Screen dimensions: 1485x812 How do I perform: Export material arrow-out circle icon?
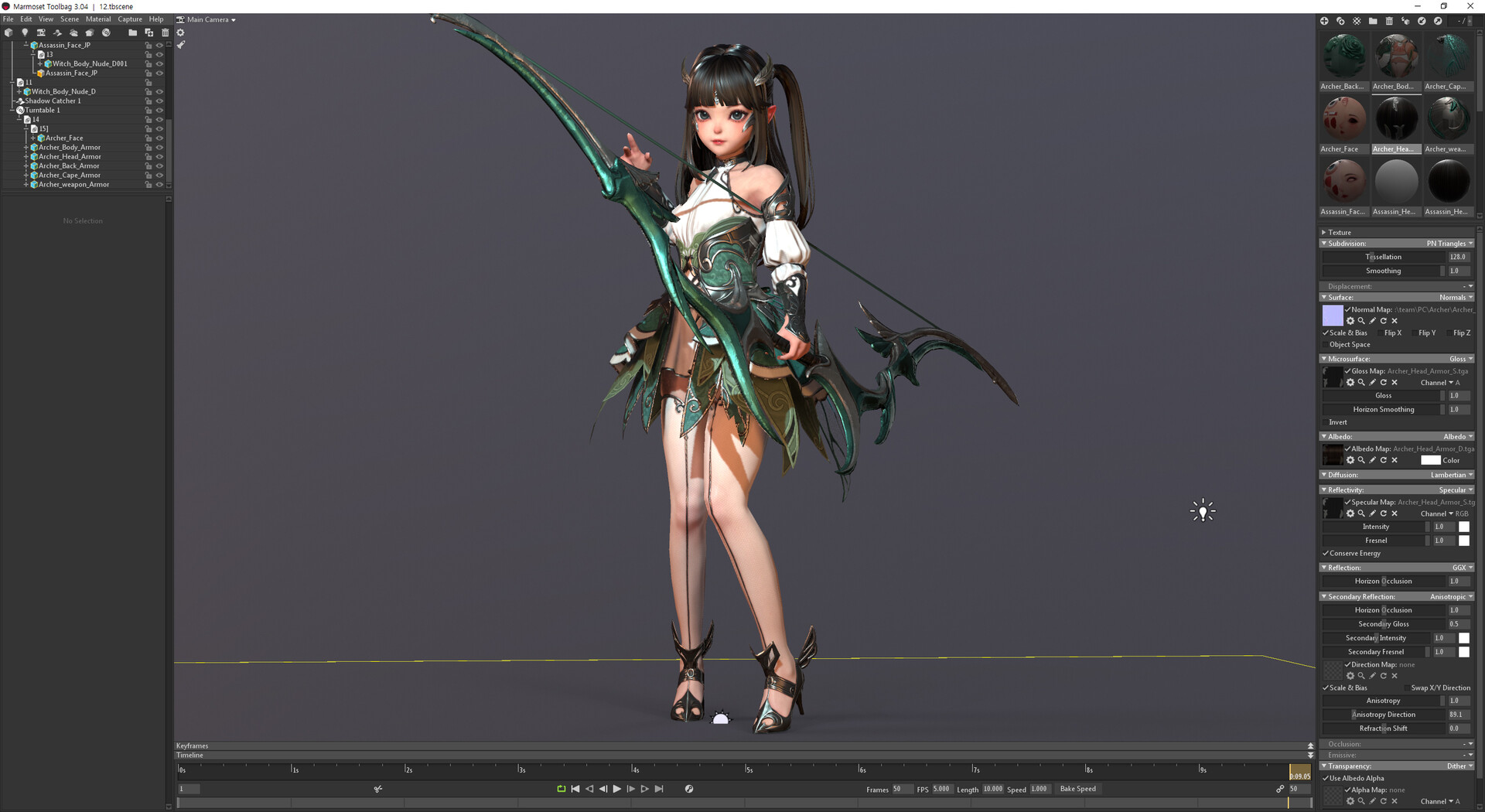coord(1438,21)
